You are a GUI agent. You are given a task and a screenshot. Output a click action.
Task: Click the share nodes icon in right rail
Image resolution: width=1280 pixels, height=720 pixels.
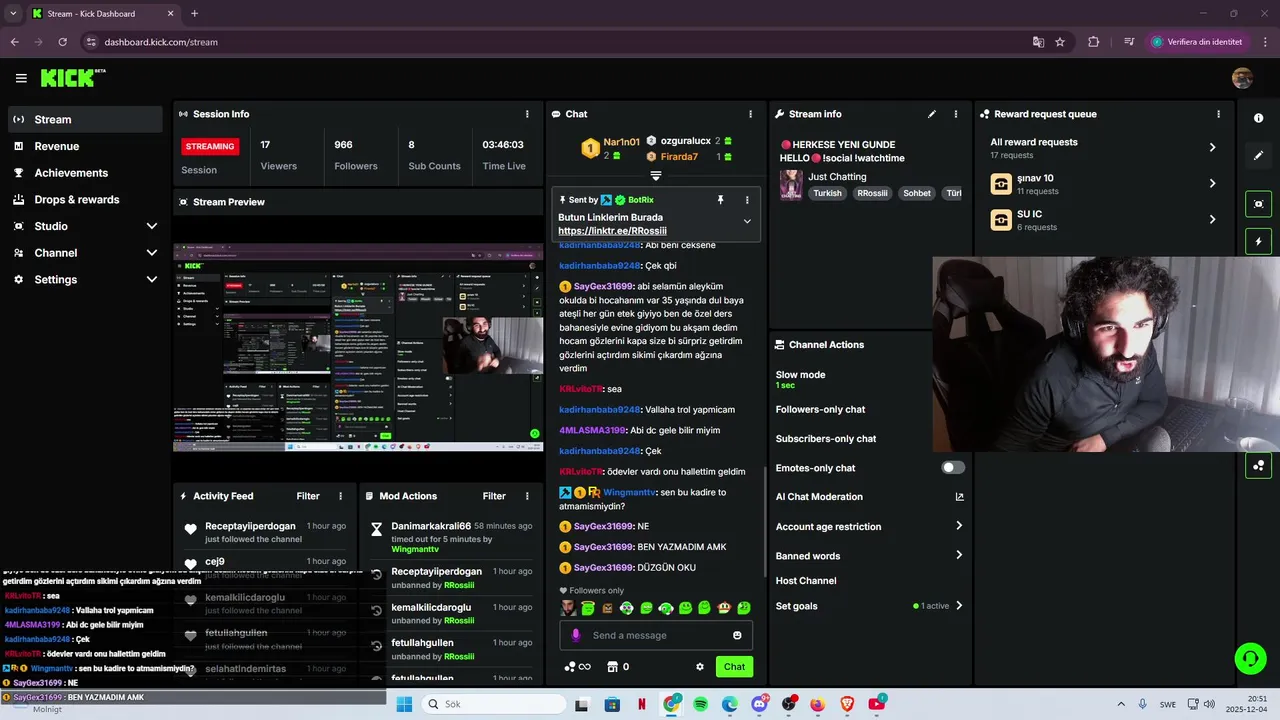[1258, 466]
